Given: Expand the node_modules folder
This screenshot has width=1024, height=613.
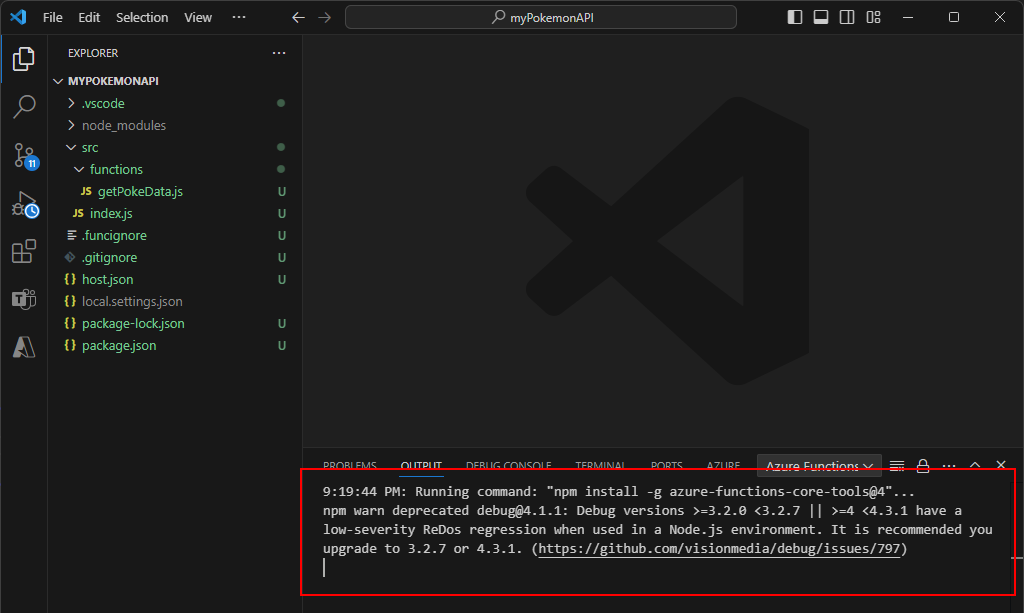Looking at the screenshot, I should (x=176, y=125).
